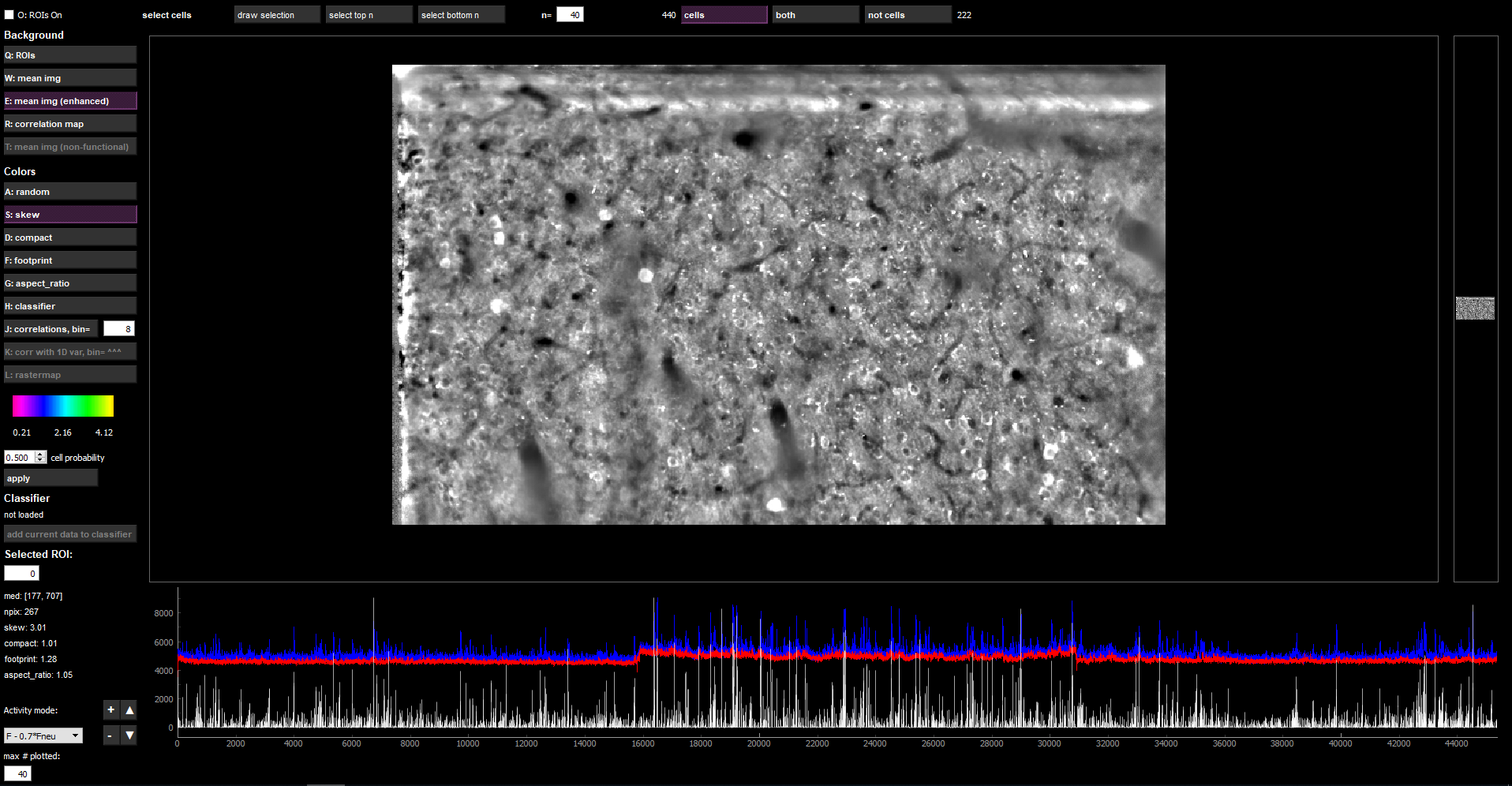Toggle the "O: ROIs On" checkbox
Image resolution: width=1512 pixels, height=786 pixels.
point(8,13)
